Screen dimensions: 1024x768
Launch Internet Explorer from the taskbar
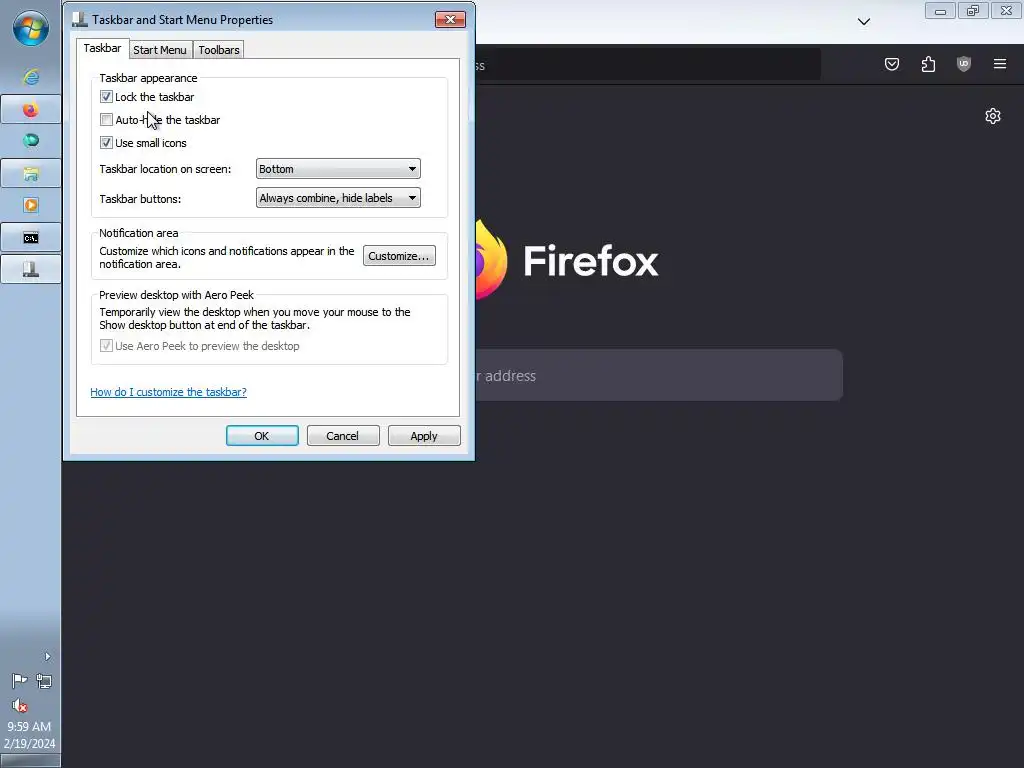point(31,77)
